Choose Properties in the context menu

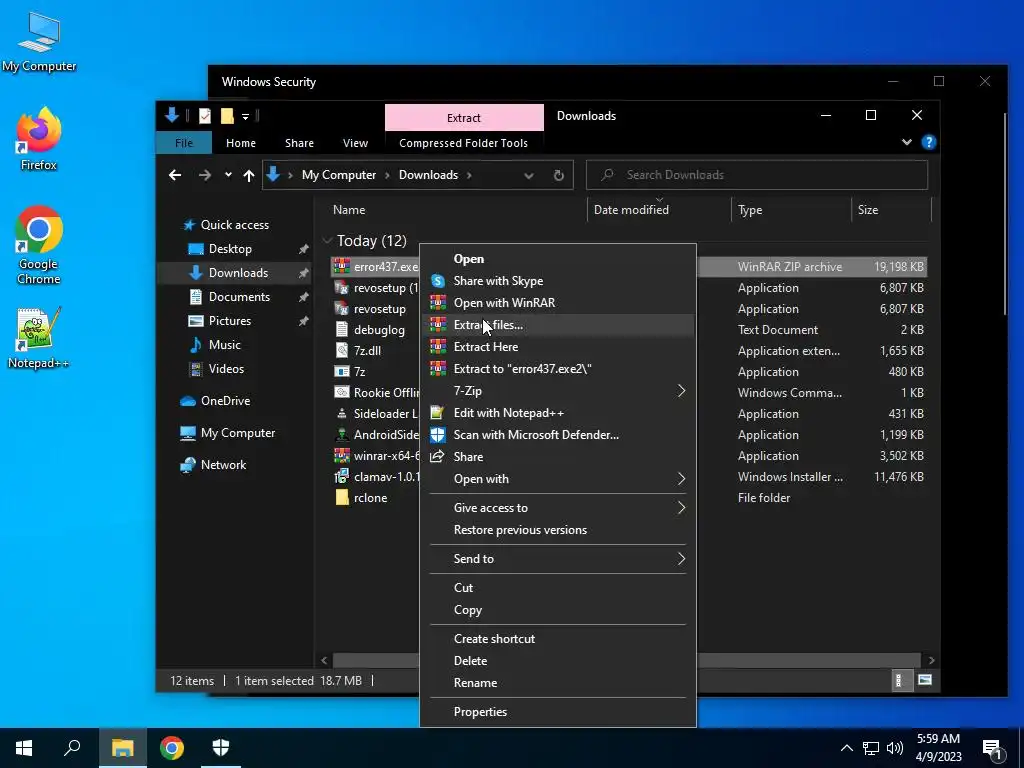[x=558, y=712]
